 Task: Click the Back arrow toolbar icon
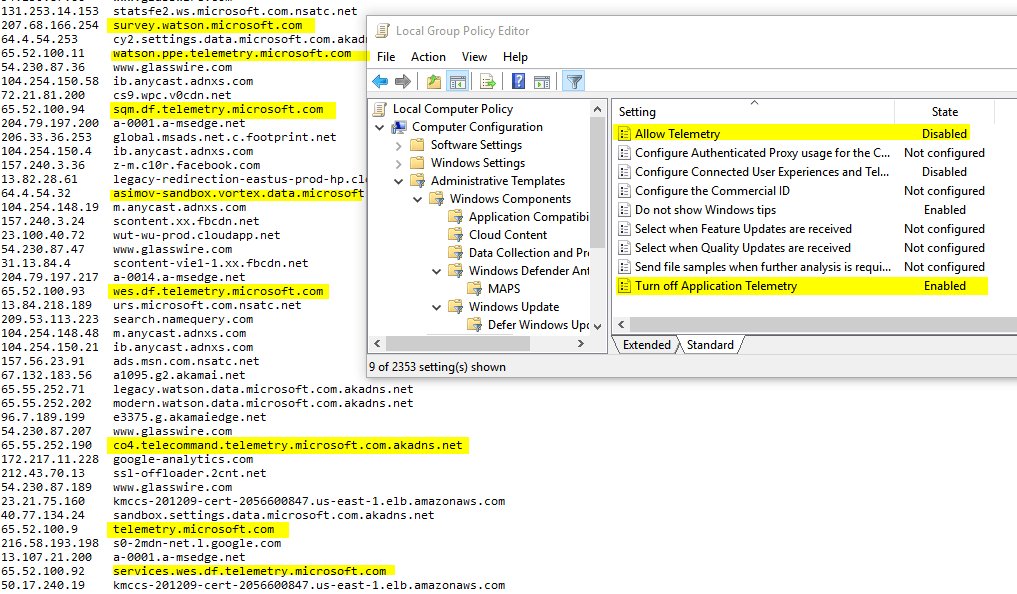pos(380,81)
